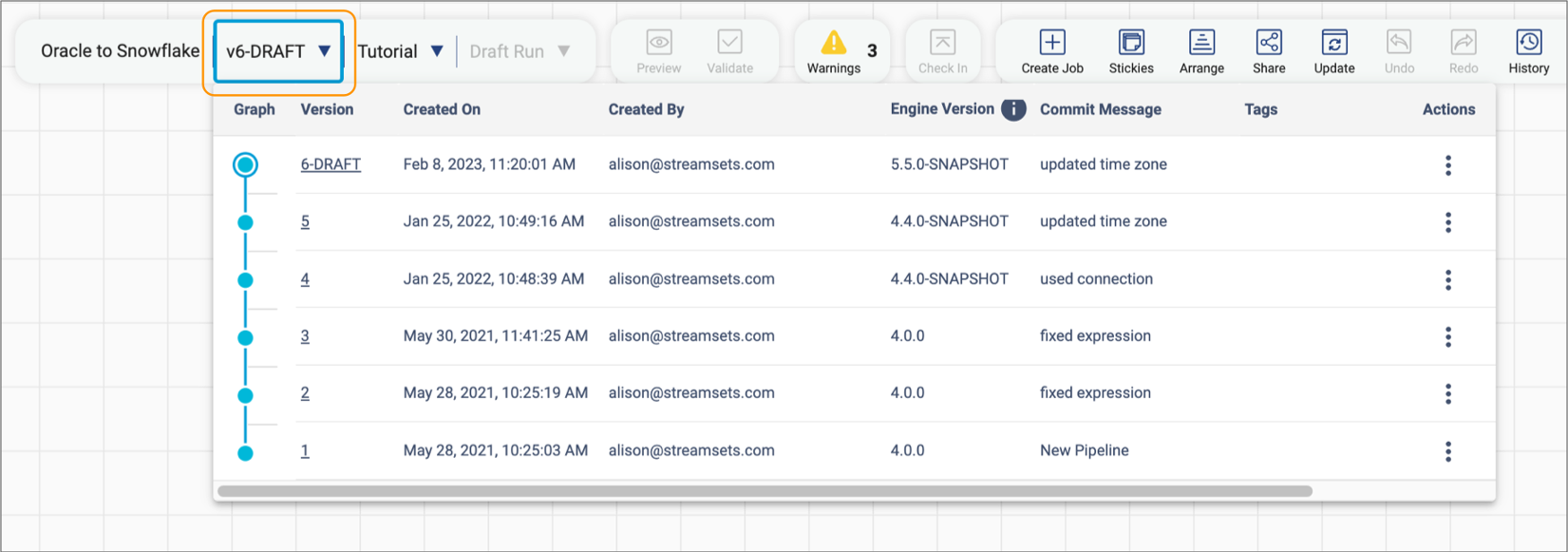Screen dimensions: 1568x552
Task: Click the Check In icon
Action: tap(942, 42)
